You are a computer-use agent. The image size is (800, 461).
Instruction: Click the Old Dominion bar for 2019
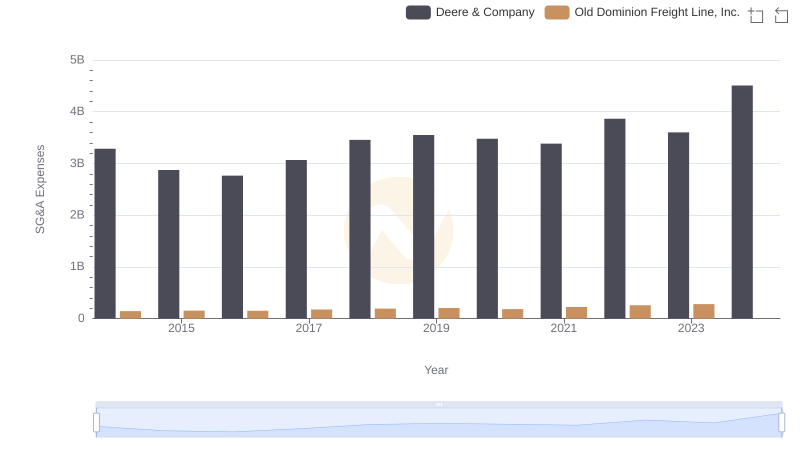[x=449, y=313]
